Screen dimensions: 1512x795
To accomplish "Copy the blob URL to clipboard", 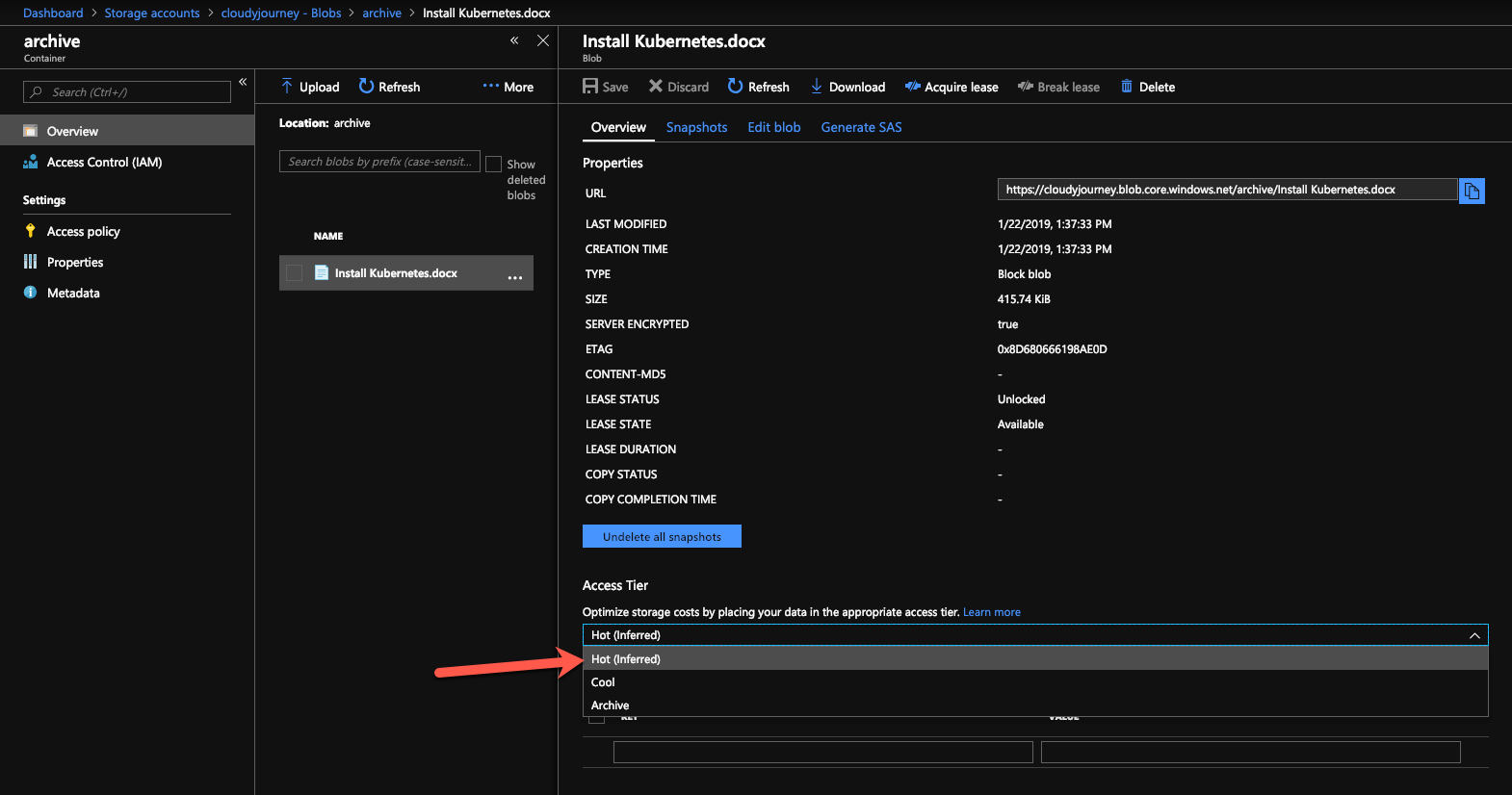I will coord(1472,191).
